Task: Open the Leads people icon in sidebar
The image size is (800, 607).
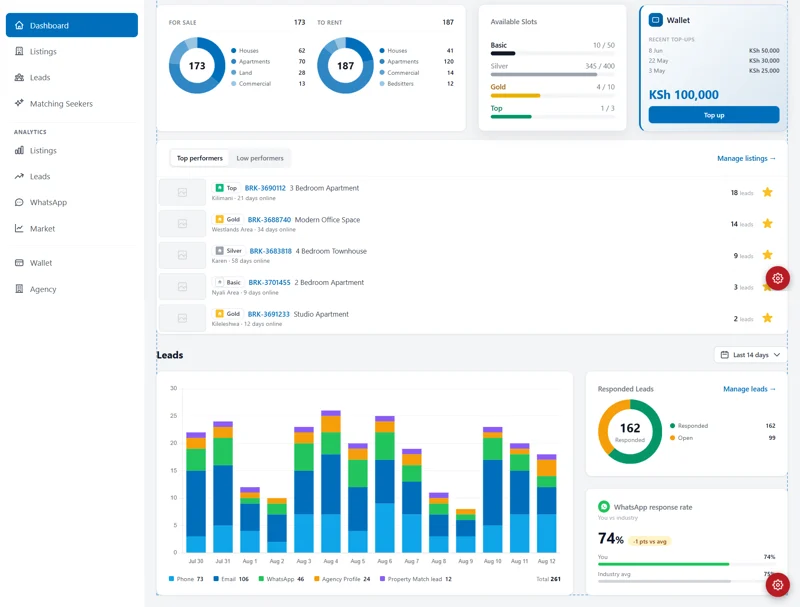Action: tap(19, 78)
